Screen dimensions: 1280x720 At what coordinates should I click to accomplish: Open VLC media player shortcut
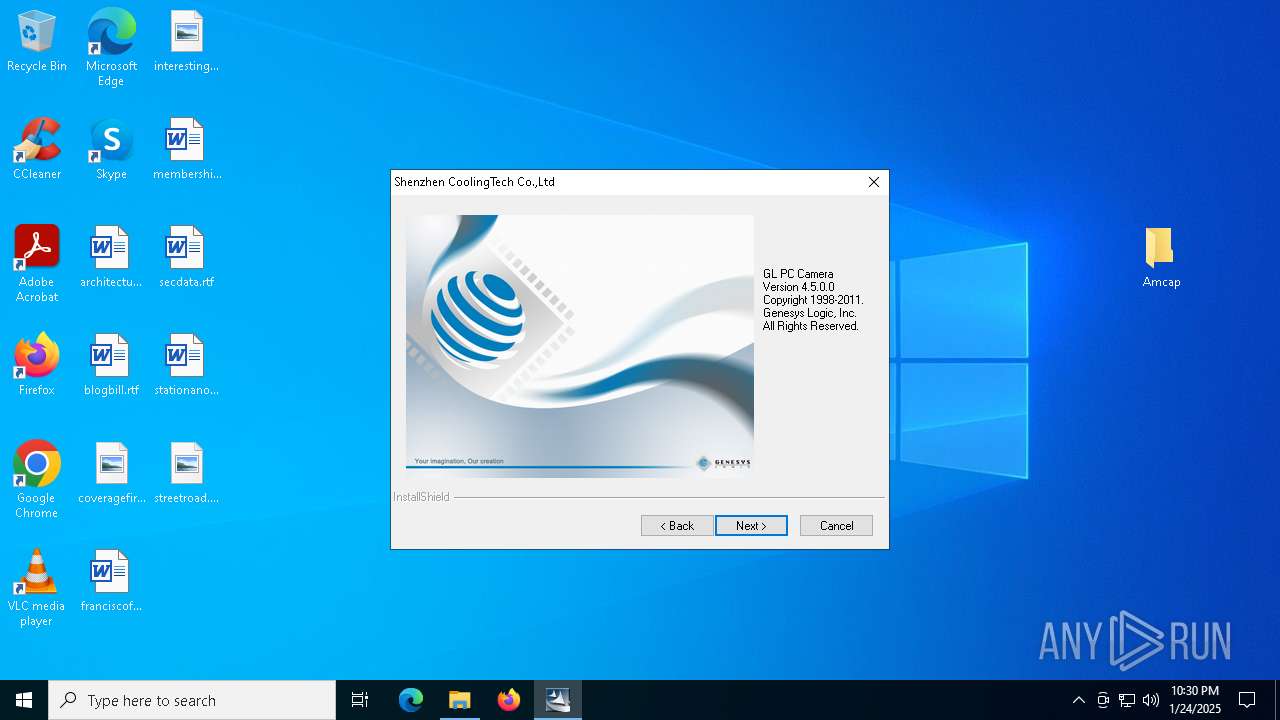coord(37,588)
